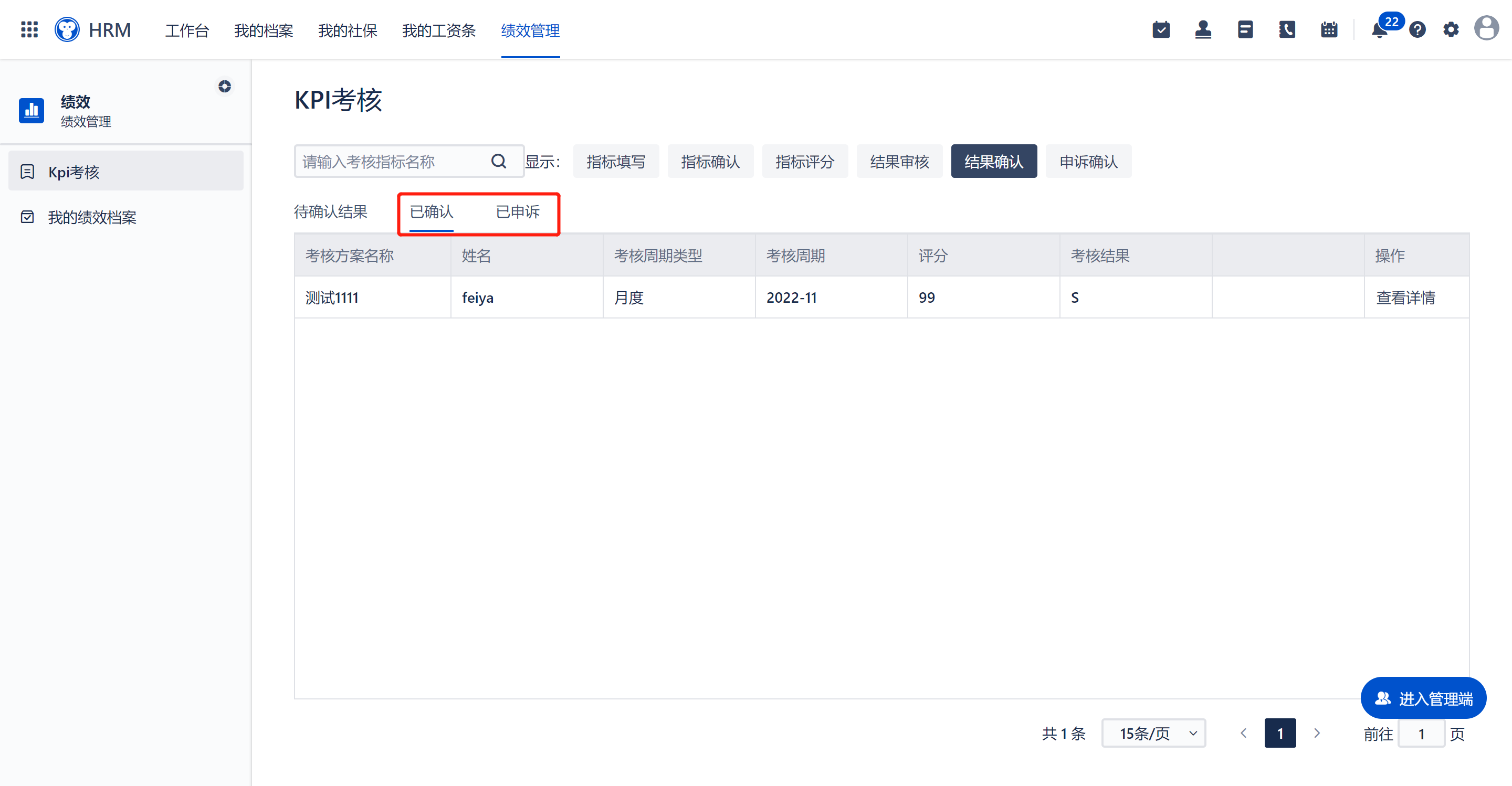Click the result S cell
Viewport: 1512px width, 786px height.
1136,298
